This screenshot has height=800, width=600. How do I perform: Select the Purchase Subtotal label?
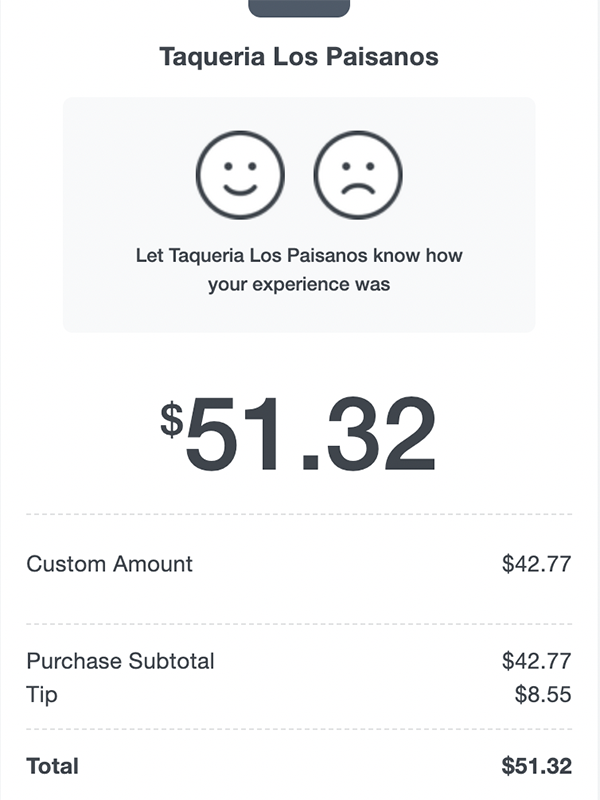[x=120, y=661]
